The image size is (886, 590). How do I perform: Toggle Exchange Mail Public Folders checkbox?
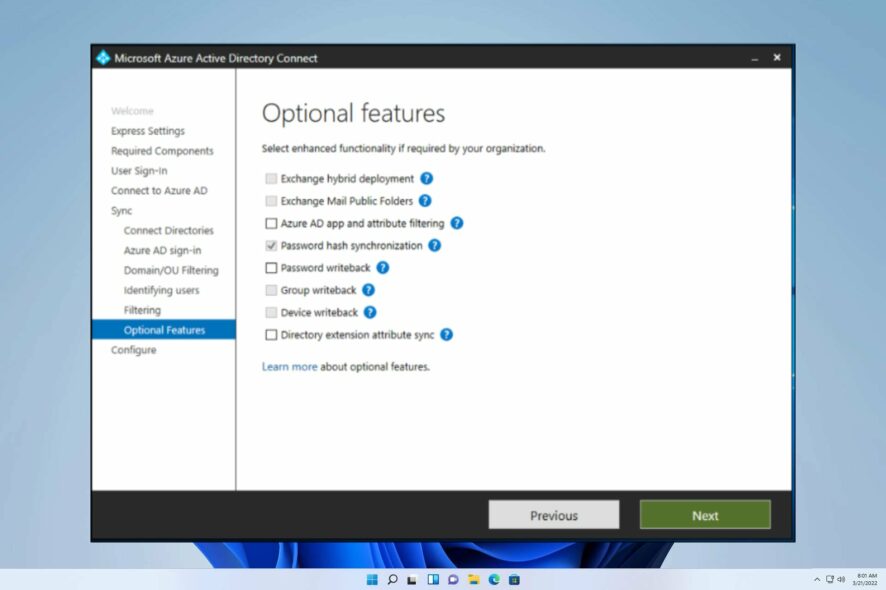[x=271, y=201]
